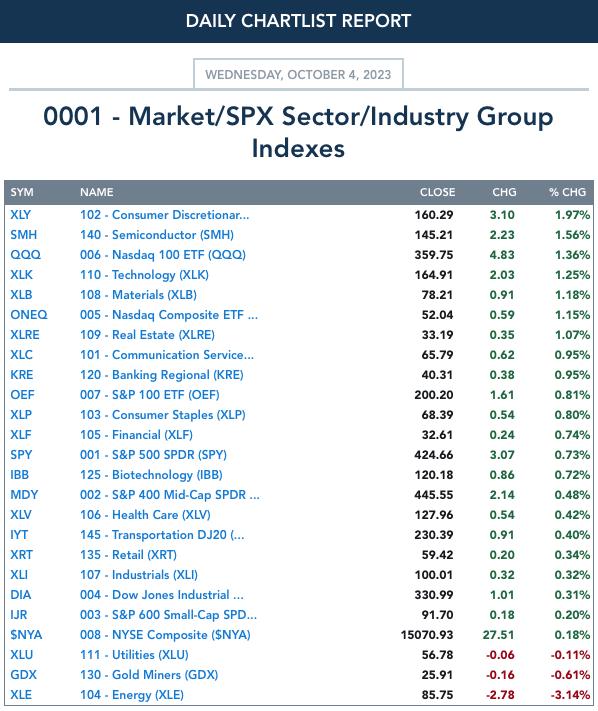View 008 - NYSE Composite ($NYA) chart
The image size is (598, 711).
pos(165,635)
